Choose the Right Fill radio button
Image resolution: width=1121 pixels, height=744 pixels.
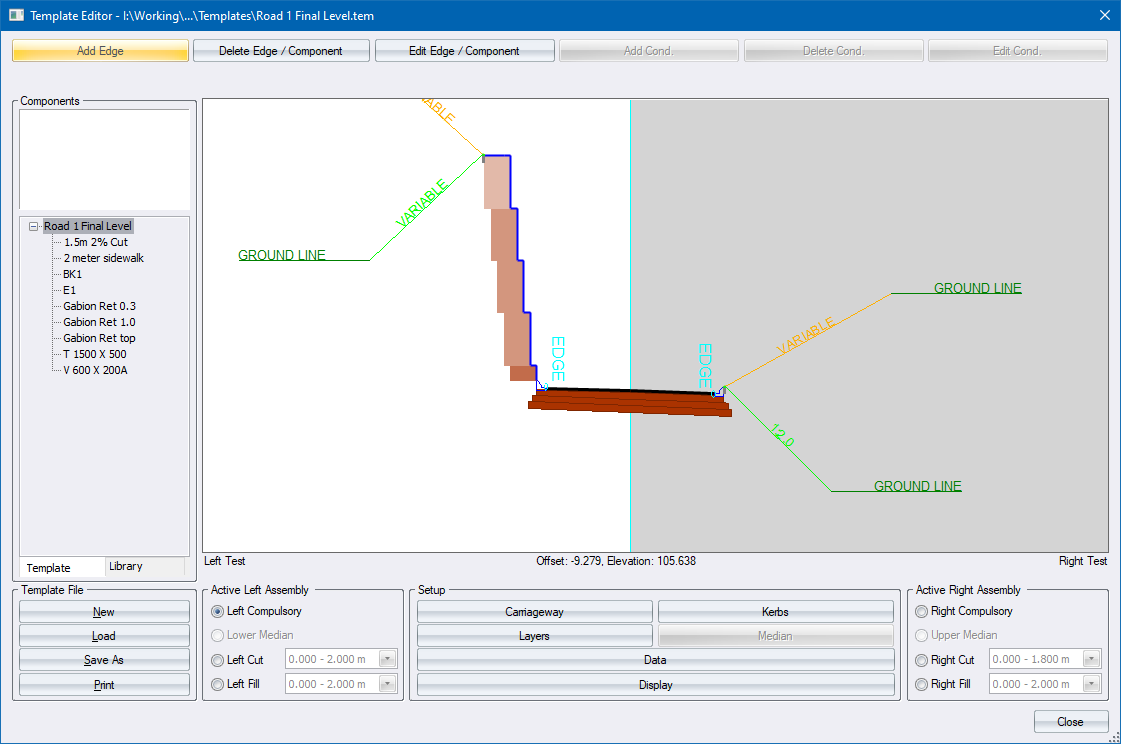(x=921, y=684)
